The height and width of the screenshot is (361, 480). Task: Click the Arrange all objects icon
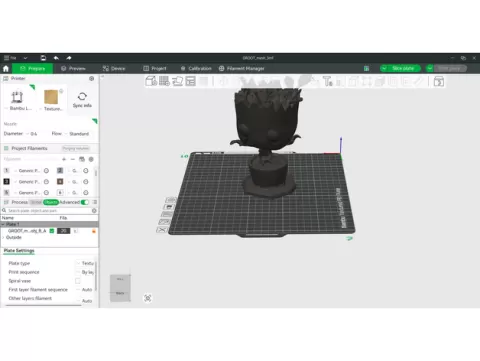[190, 81]
